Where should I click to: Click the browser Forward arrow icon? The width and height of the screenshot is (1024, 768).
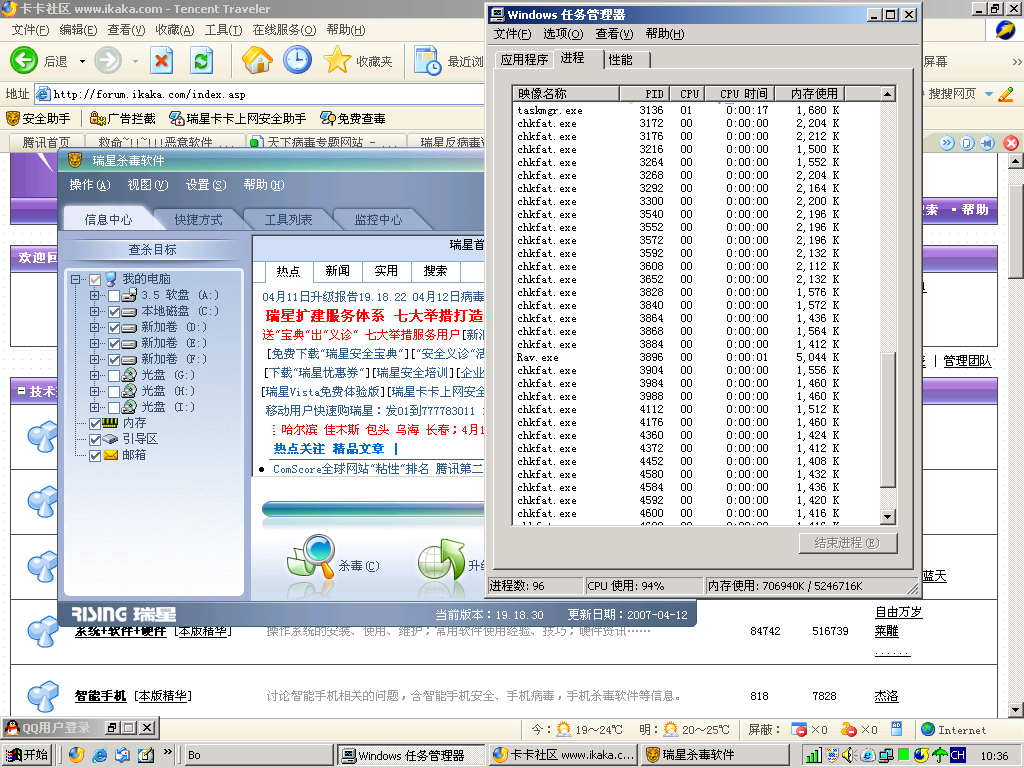[x=108, y=61]
